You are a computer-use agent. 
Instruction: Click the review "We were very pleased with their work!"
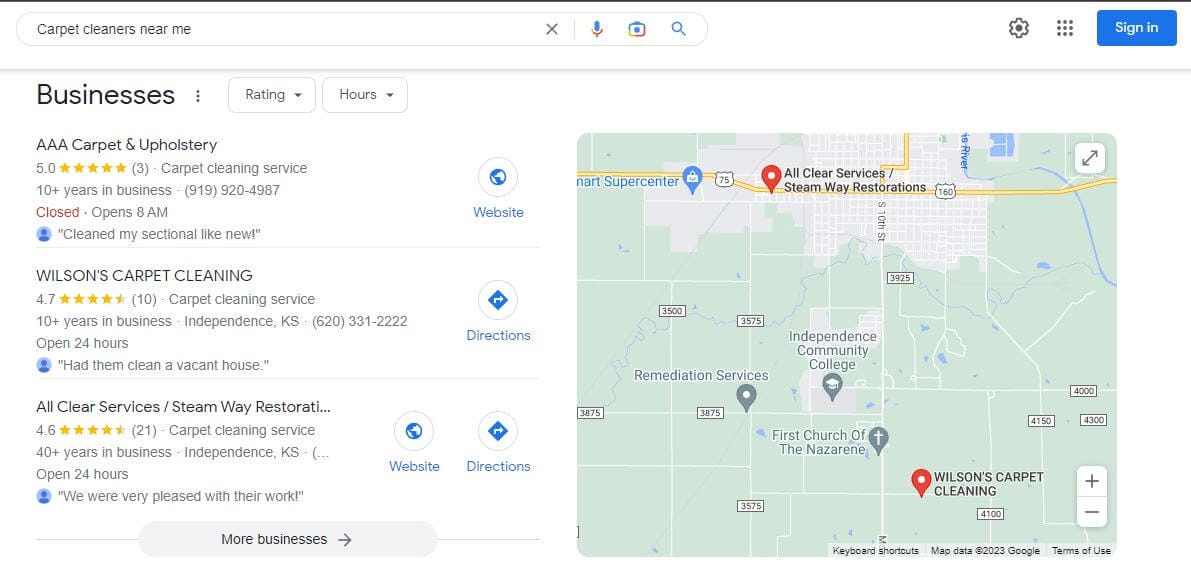(x=181, y=496)
